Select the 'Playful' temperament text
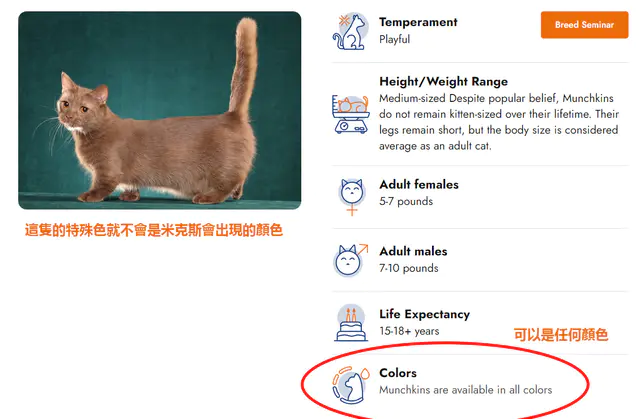This screenshot has width=640, height=419. 394,40
